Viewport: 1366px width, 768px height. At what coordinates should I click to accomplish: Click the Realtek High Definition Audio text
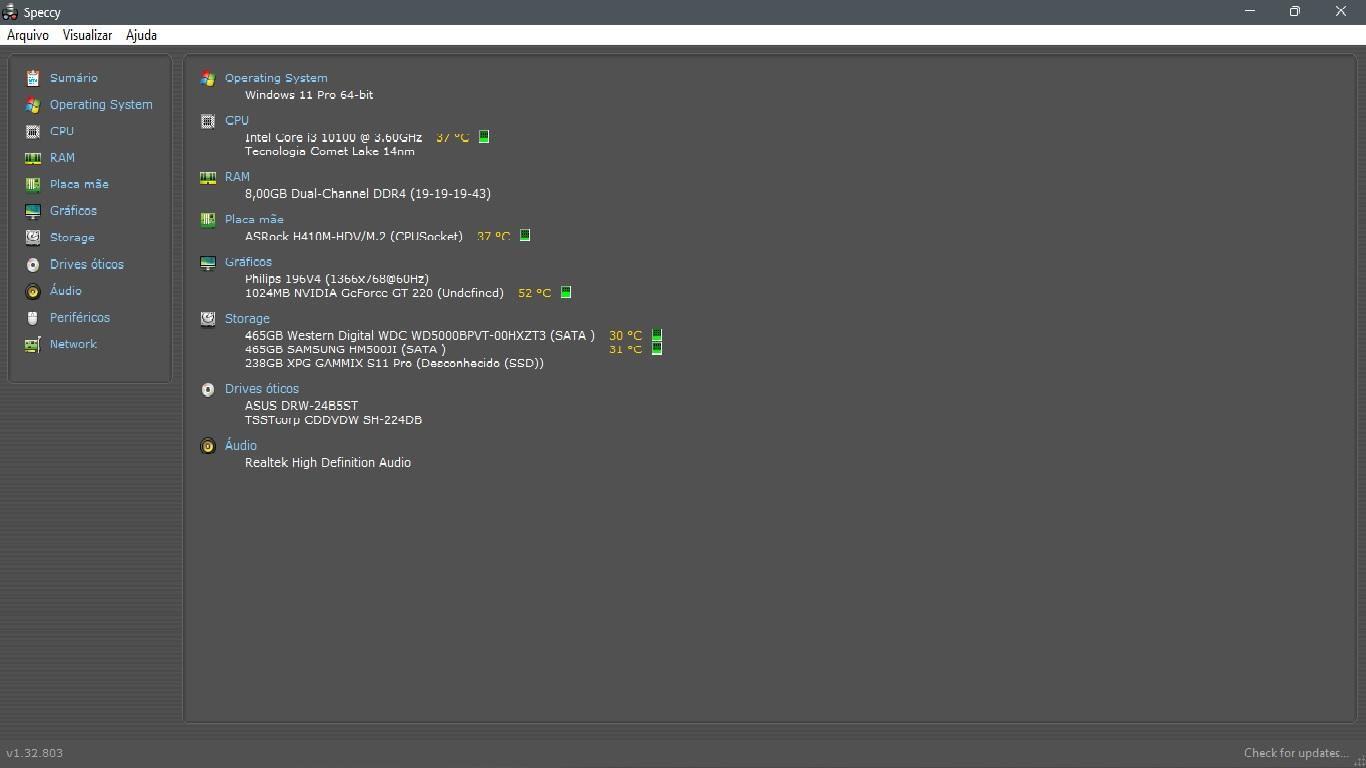328,463
